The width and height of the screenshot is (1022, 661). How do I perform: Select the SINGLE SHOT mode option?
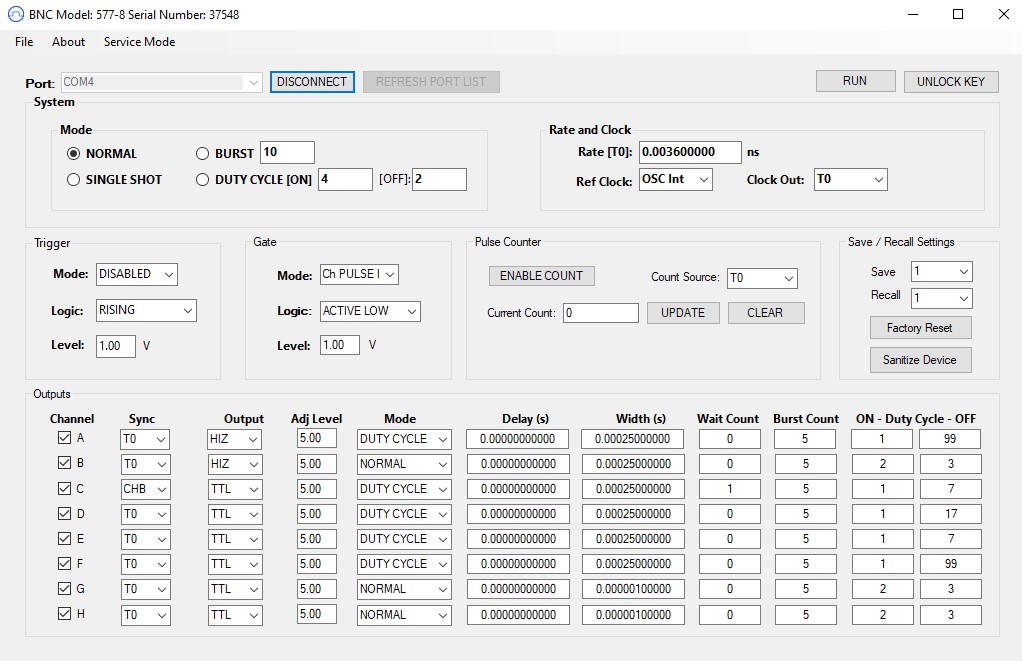pos(73,180)
